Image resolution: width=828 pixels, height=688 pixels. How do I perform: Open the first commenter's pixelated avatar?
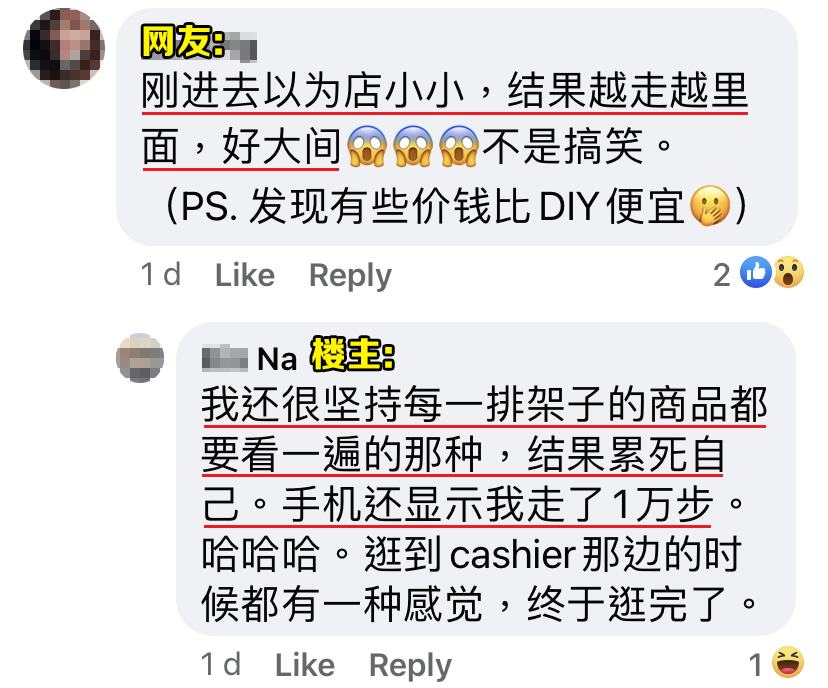(64, 48)
